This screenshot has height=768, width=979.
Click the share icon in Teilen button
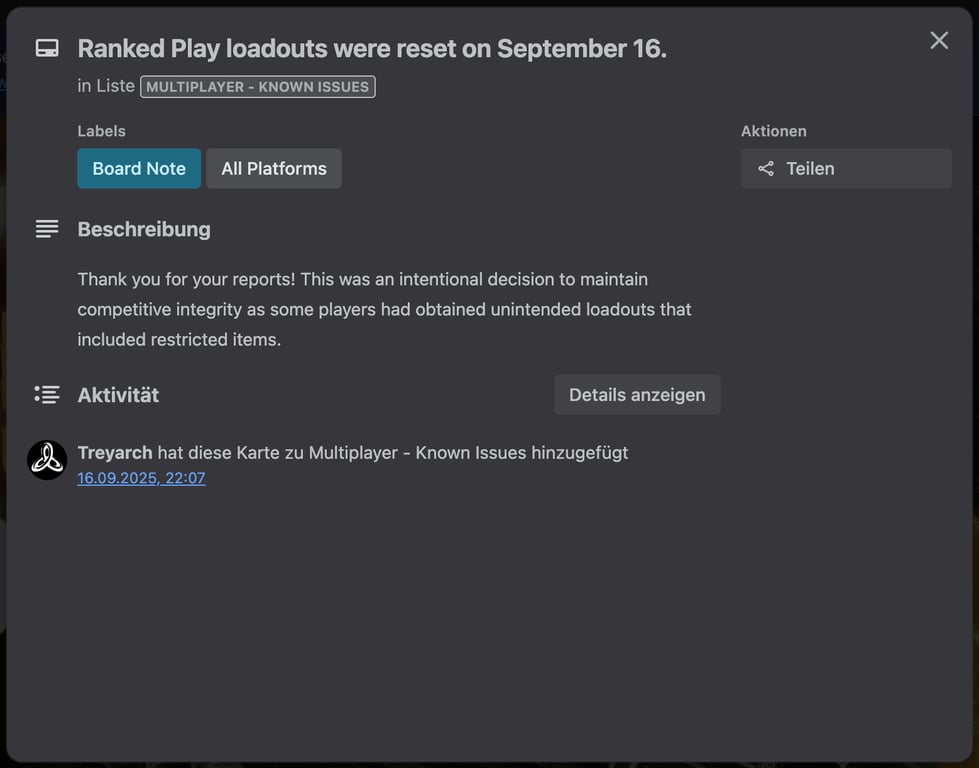766,169
